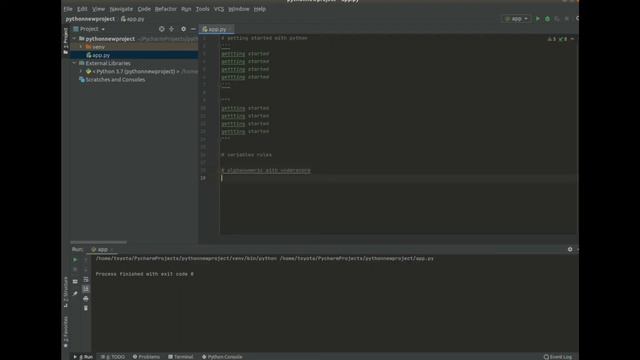Click the 'Process finished with exit code 0' output
This screenshot has width=640, height=360.
coord(144,274)
